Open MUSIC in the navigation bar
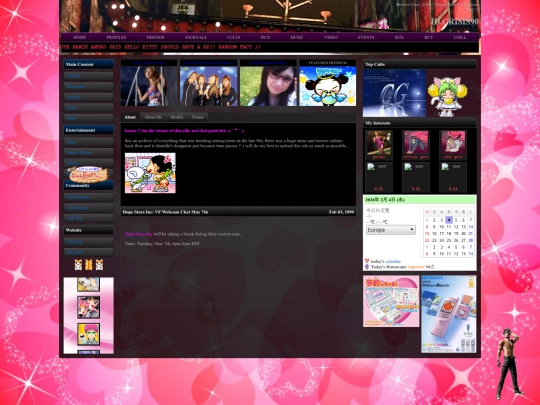Screen dimensions: 540x405 point(297,37)
